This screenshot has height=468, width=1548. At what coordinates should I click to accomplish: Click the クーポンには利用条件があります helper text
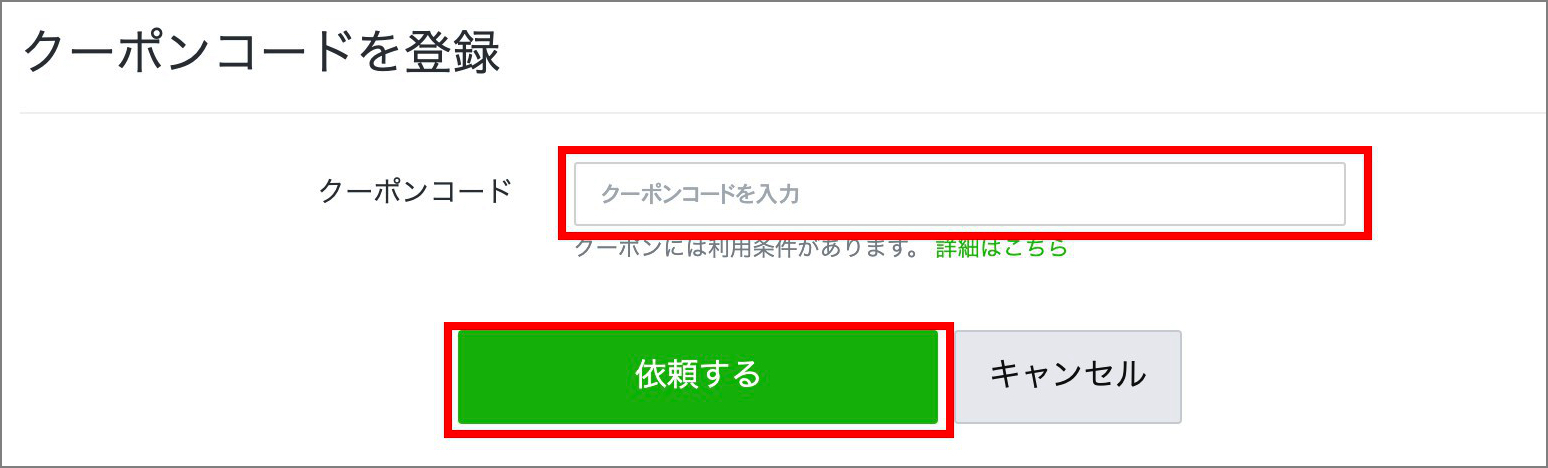point(746,248)
